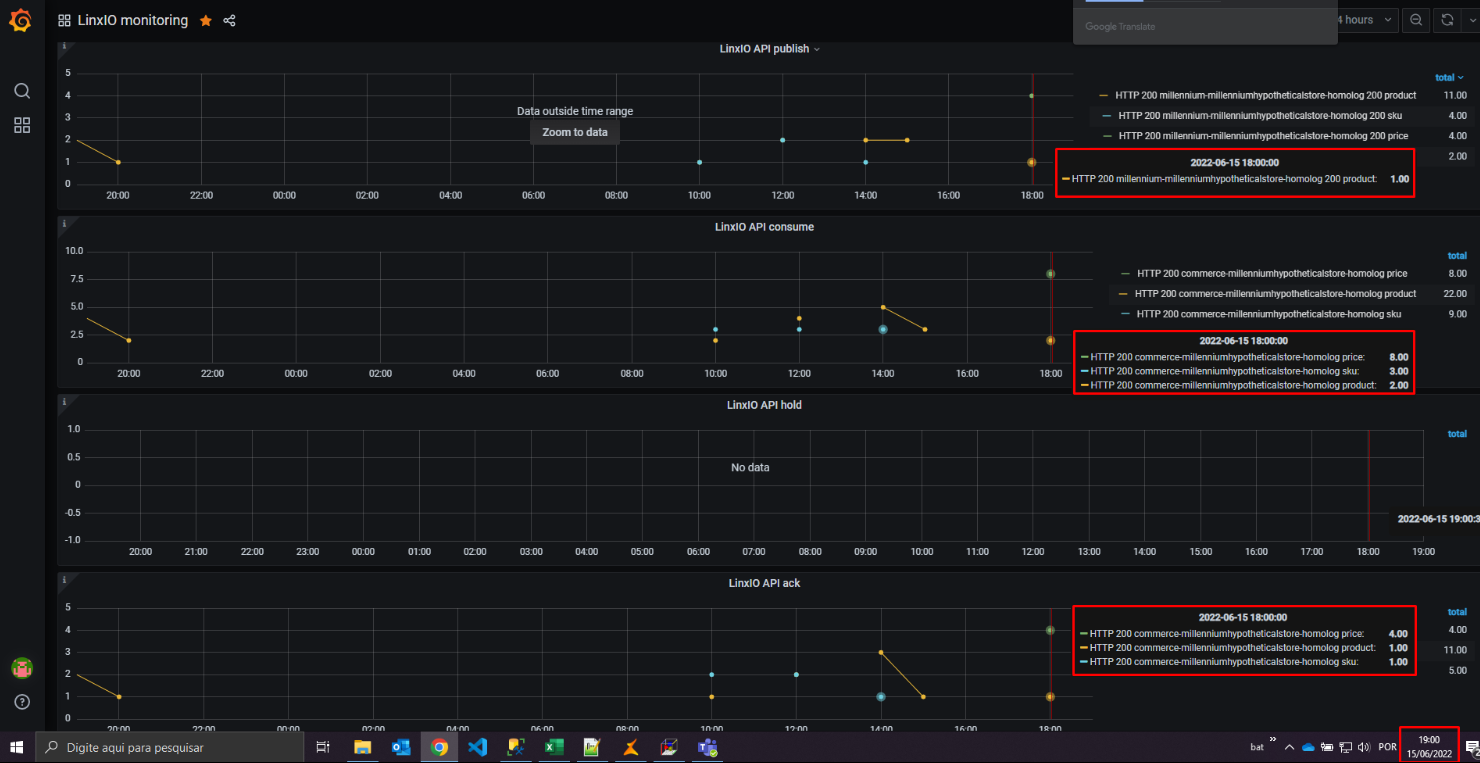
Task: Toggle the consume product legend series
Action: click(x=1276, y=294)
